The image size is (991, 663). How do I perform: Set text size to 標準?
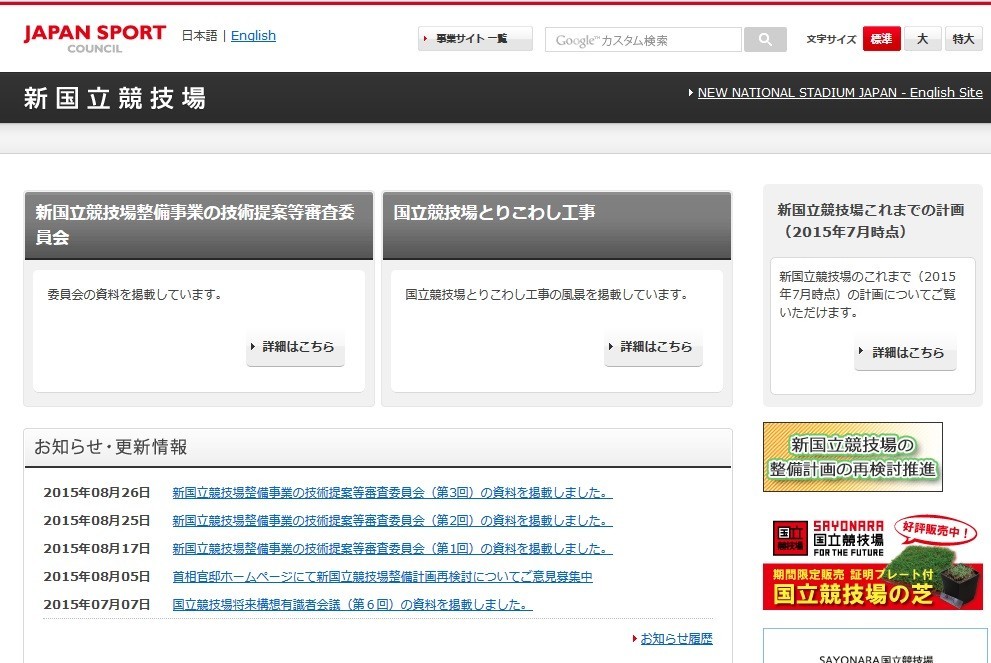coord(881,38)
